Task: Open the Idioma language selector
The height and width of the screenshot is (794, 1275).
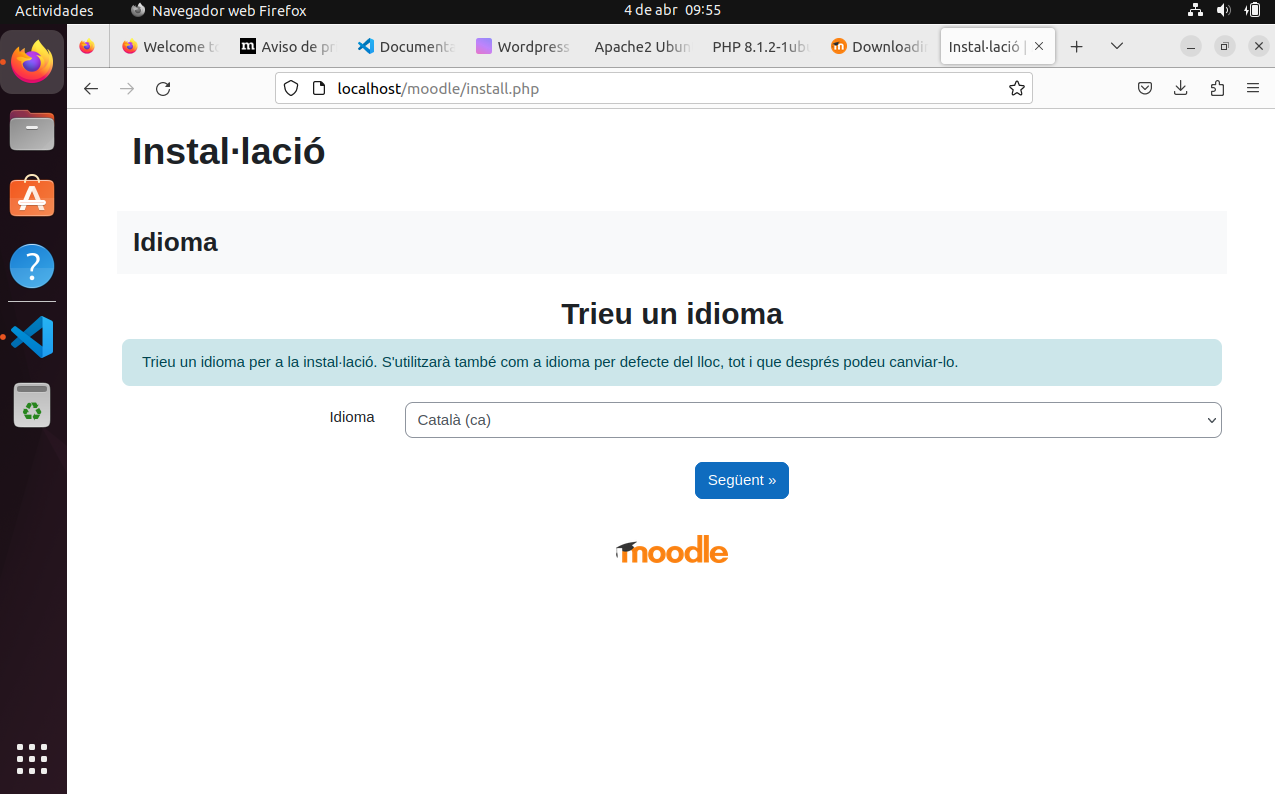Action: pos(812,420)
